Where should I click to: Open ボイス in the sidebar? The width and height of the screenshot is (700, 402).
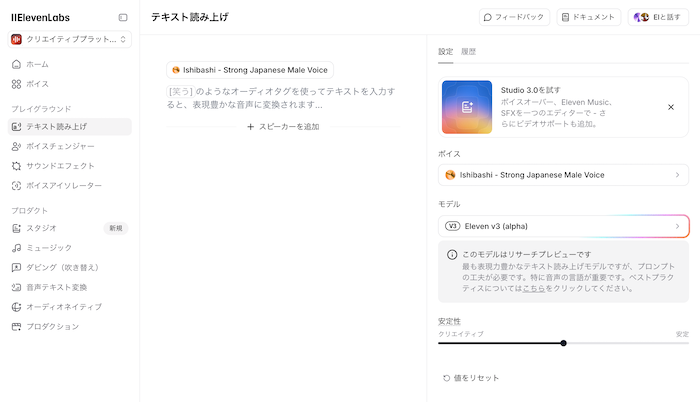(36, 84)
